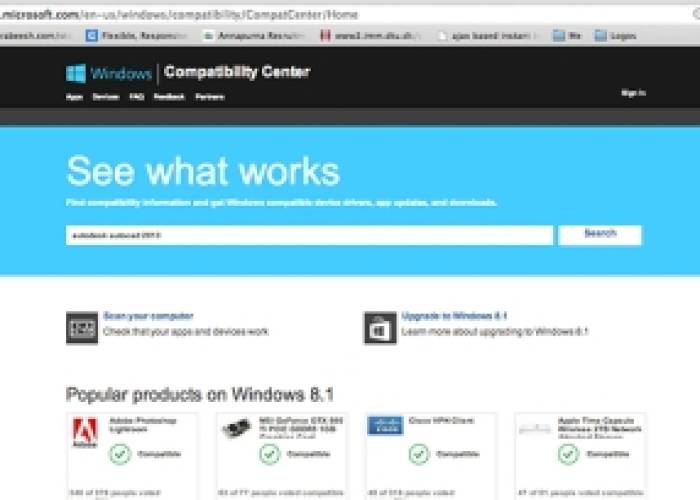Image resolution: width=700 pixels, height=500 pixels.
Task: Click "Check that your apps and devices work" text
Action: point(186,332)
